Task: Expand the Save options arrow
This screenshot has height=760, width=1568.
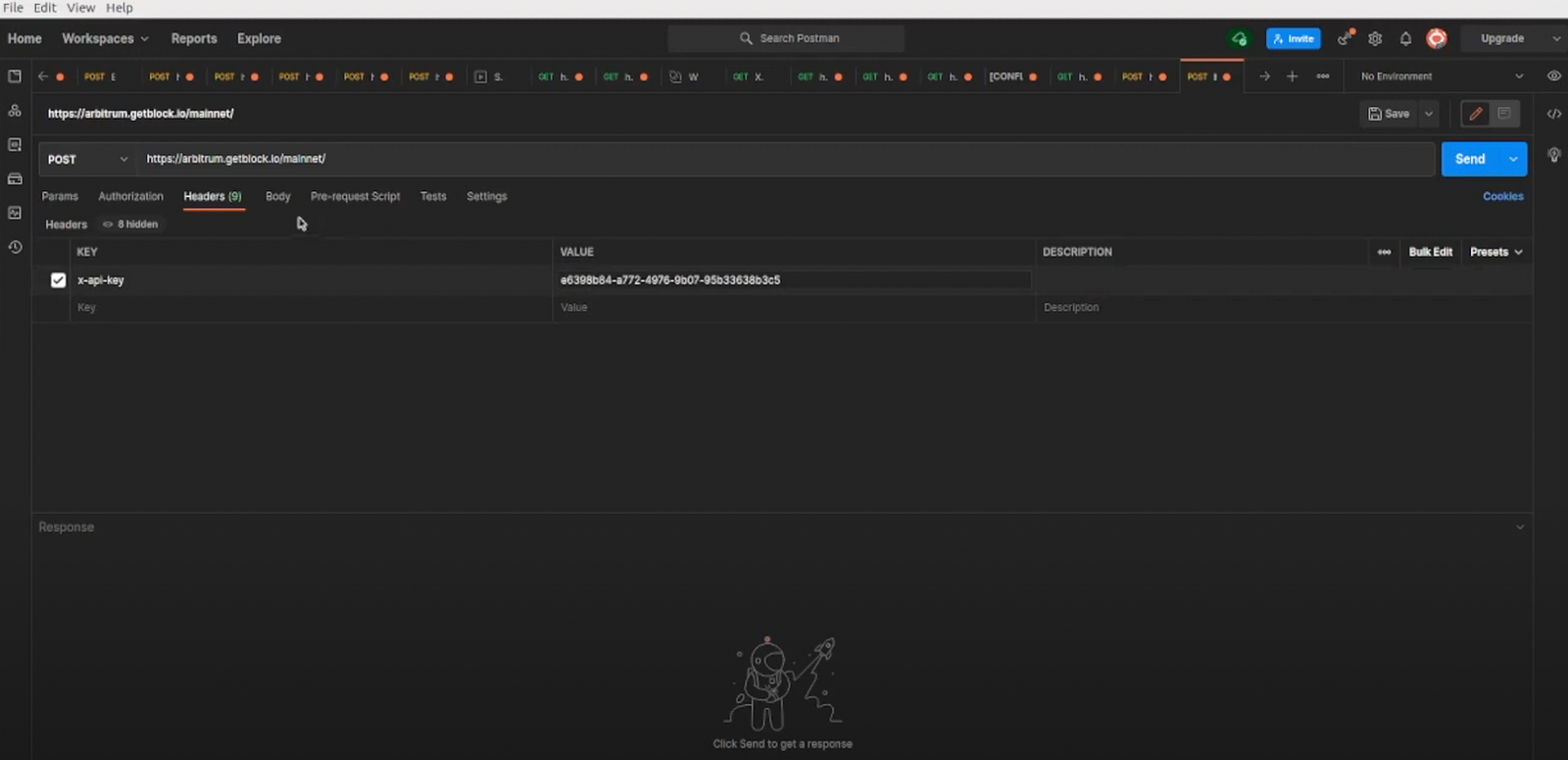Action: [x=1429, y=114]
